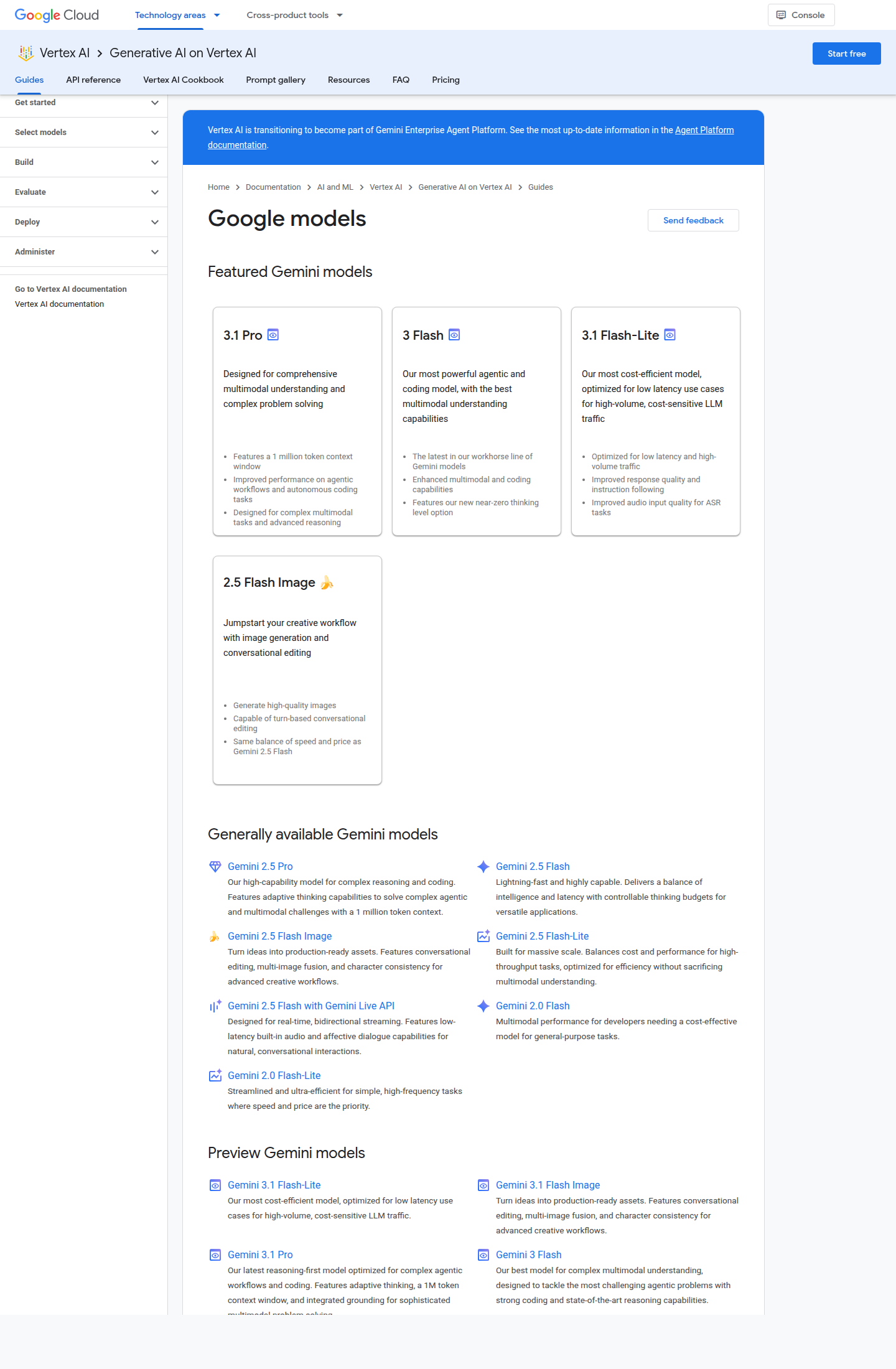
Task: Open the Gemini 2.0 Flash-Lite link
Action: [x=274, y=1075]
